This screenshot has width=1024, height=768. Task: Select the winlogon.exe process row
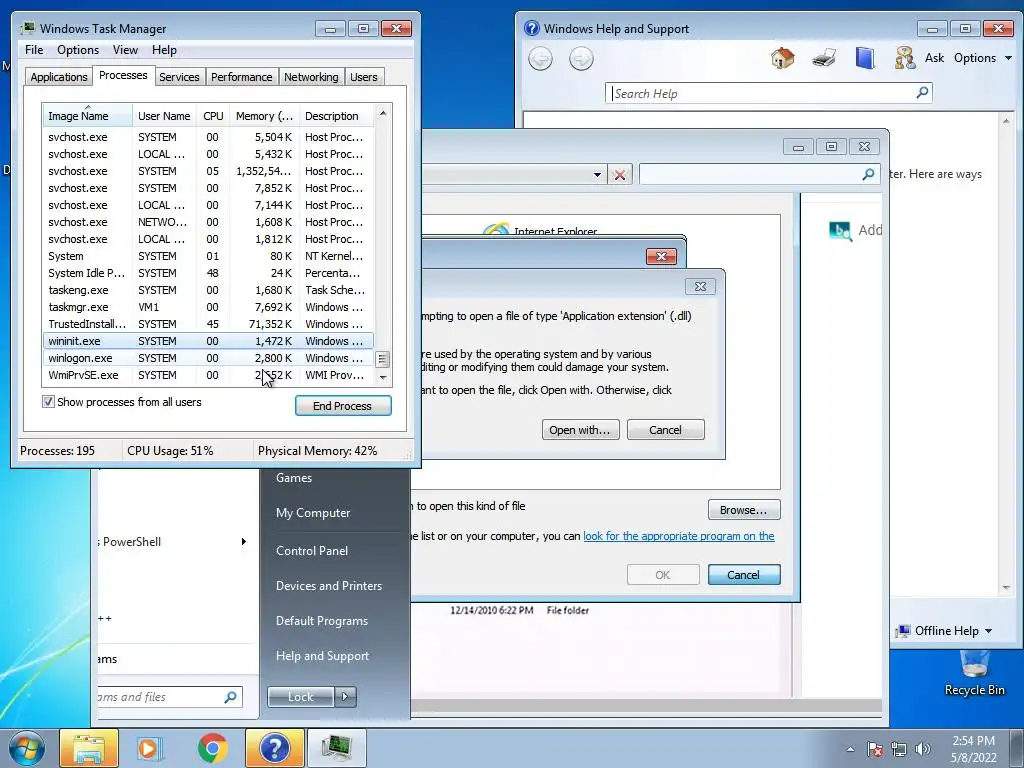click(208, 358)
